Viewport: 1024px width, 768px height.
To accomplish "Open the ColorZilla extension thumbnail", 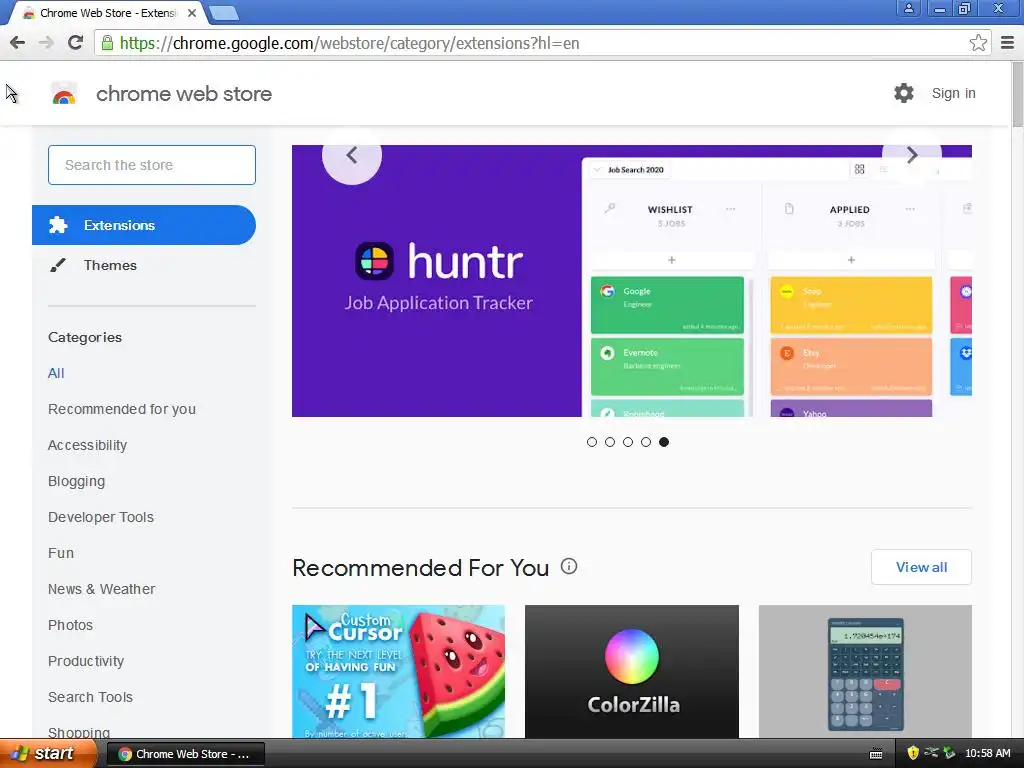I will 632,671.
